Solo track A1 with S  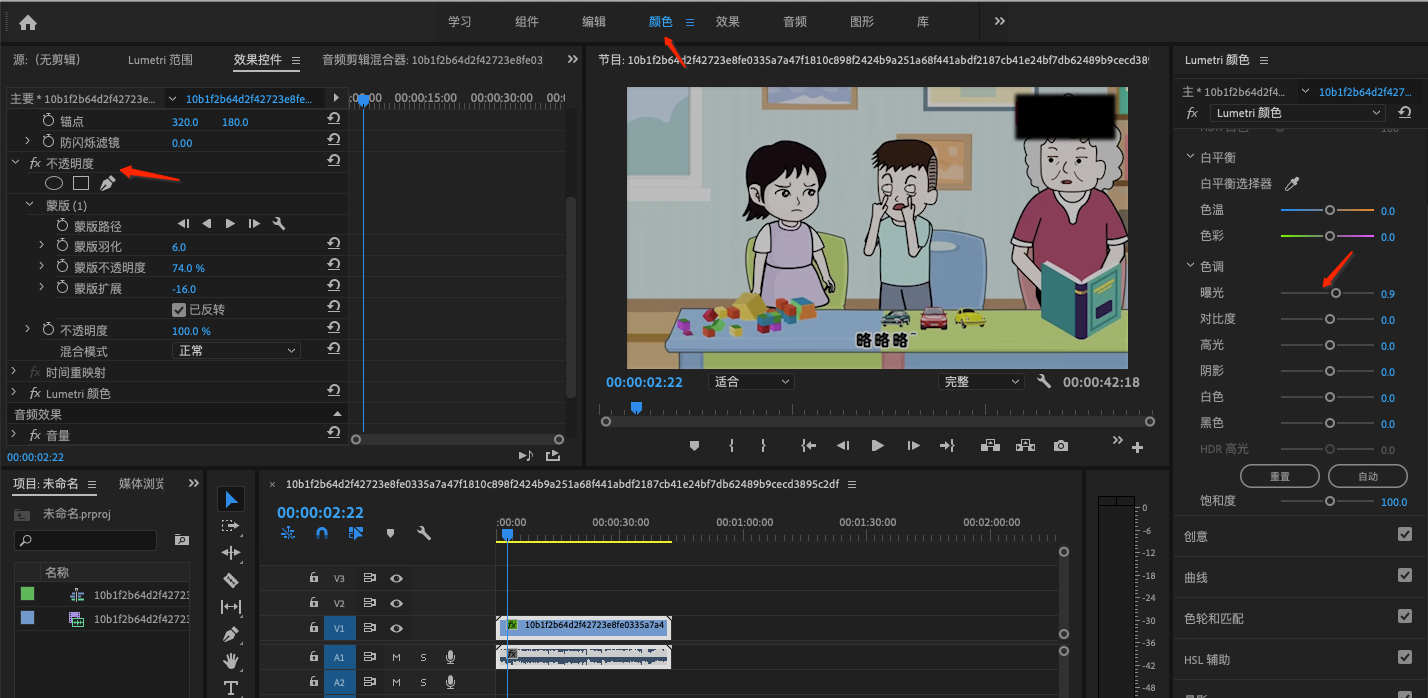coord(423,657)
